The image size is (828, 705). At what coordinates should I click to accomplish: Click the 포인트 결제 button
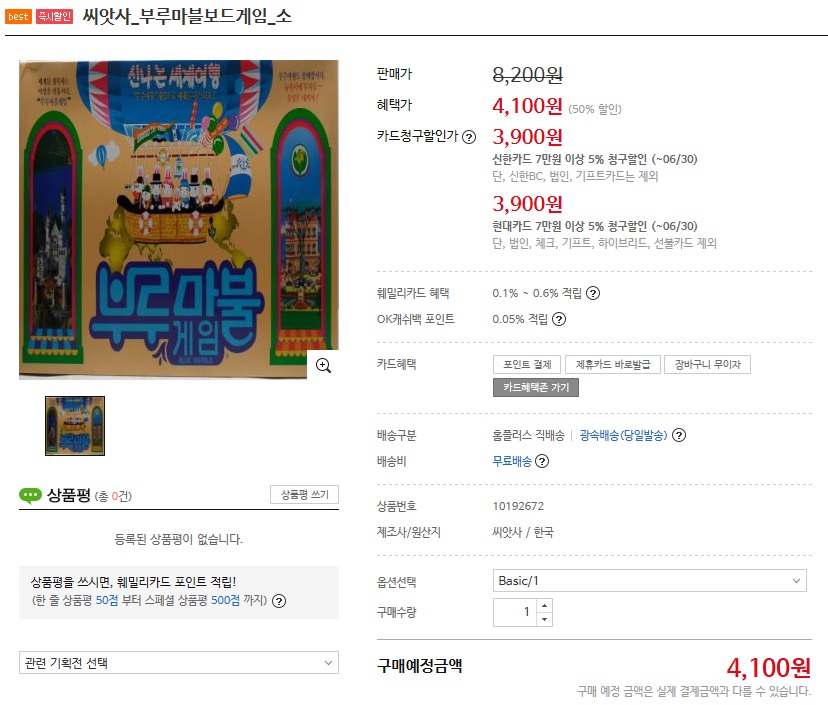coord(527,364)
